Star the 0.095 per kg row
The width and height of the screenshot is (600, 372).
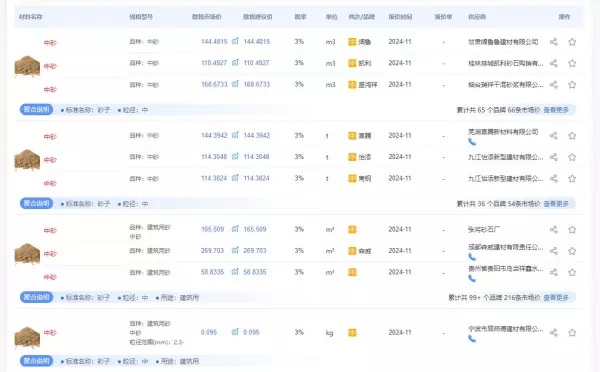(x=572, y=333)
